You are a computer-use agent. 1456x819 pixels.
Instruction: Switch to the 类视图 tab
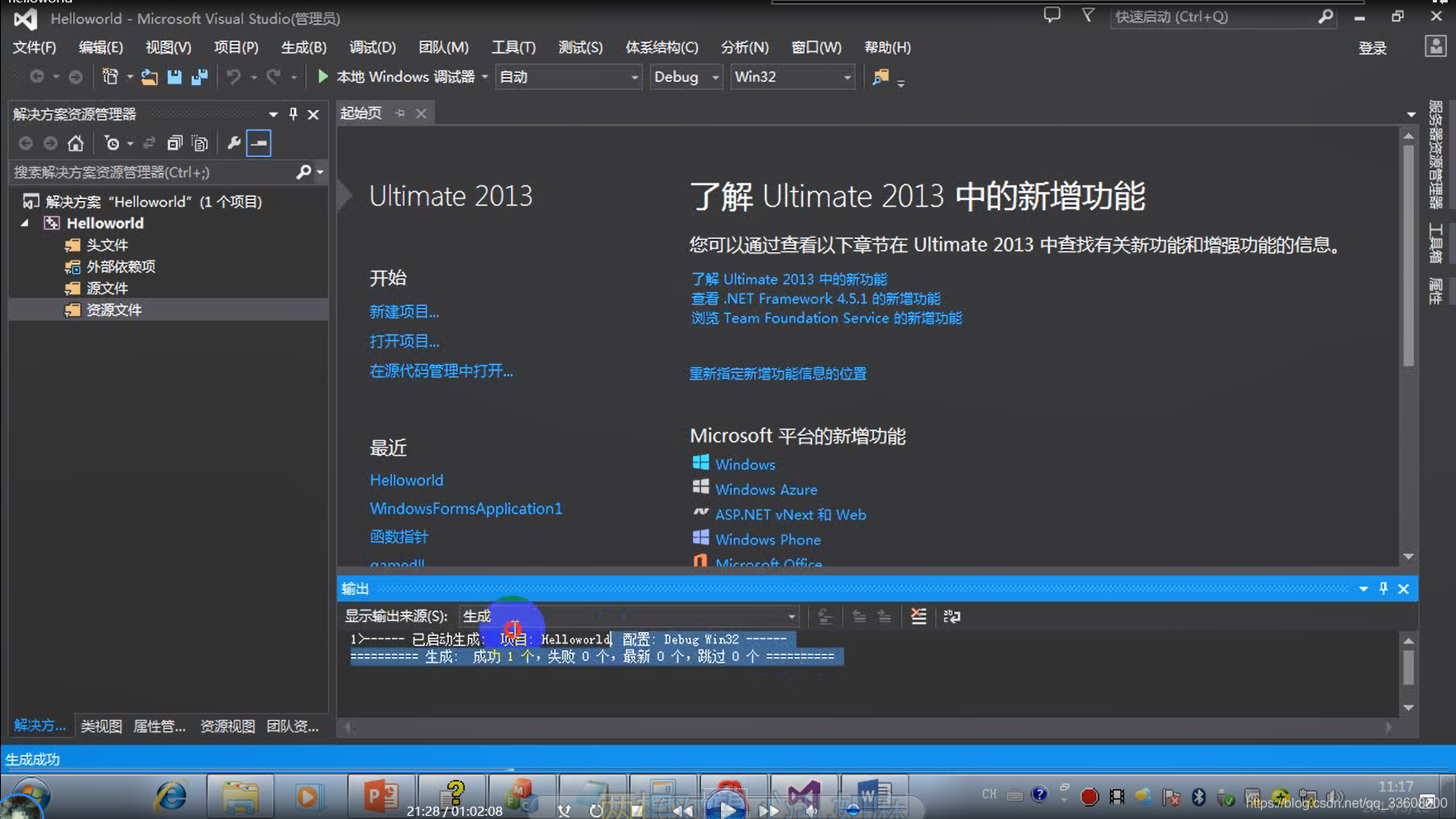pyautogui.click(x=101, y=726)
